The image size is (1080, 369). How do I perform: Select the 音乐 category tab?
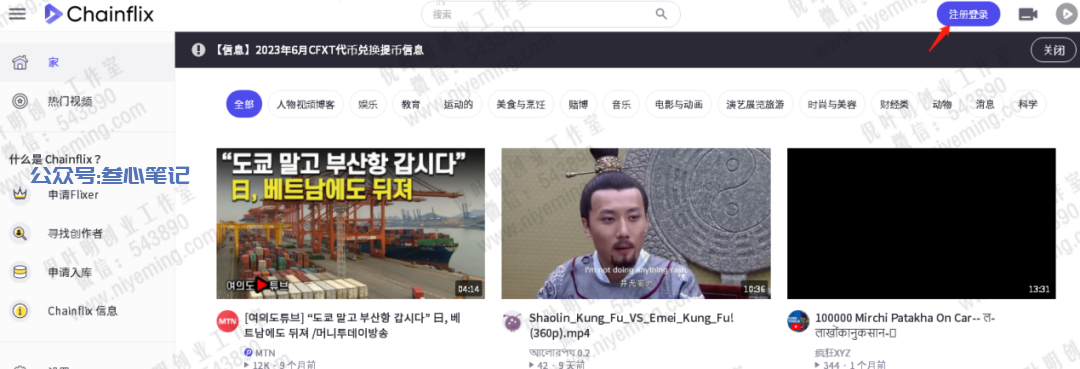(x=621, y=104)
